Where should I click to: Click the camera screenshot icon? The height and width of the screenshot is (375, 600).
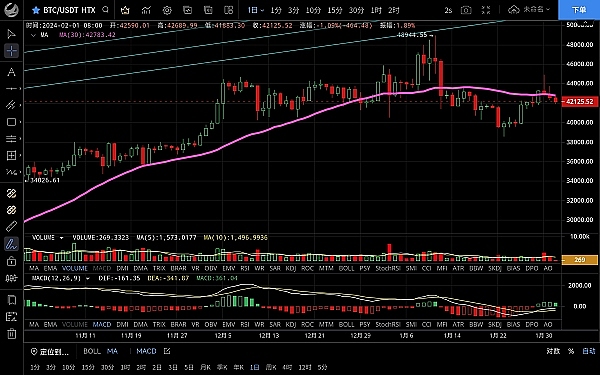[466, 10]
